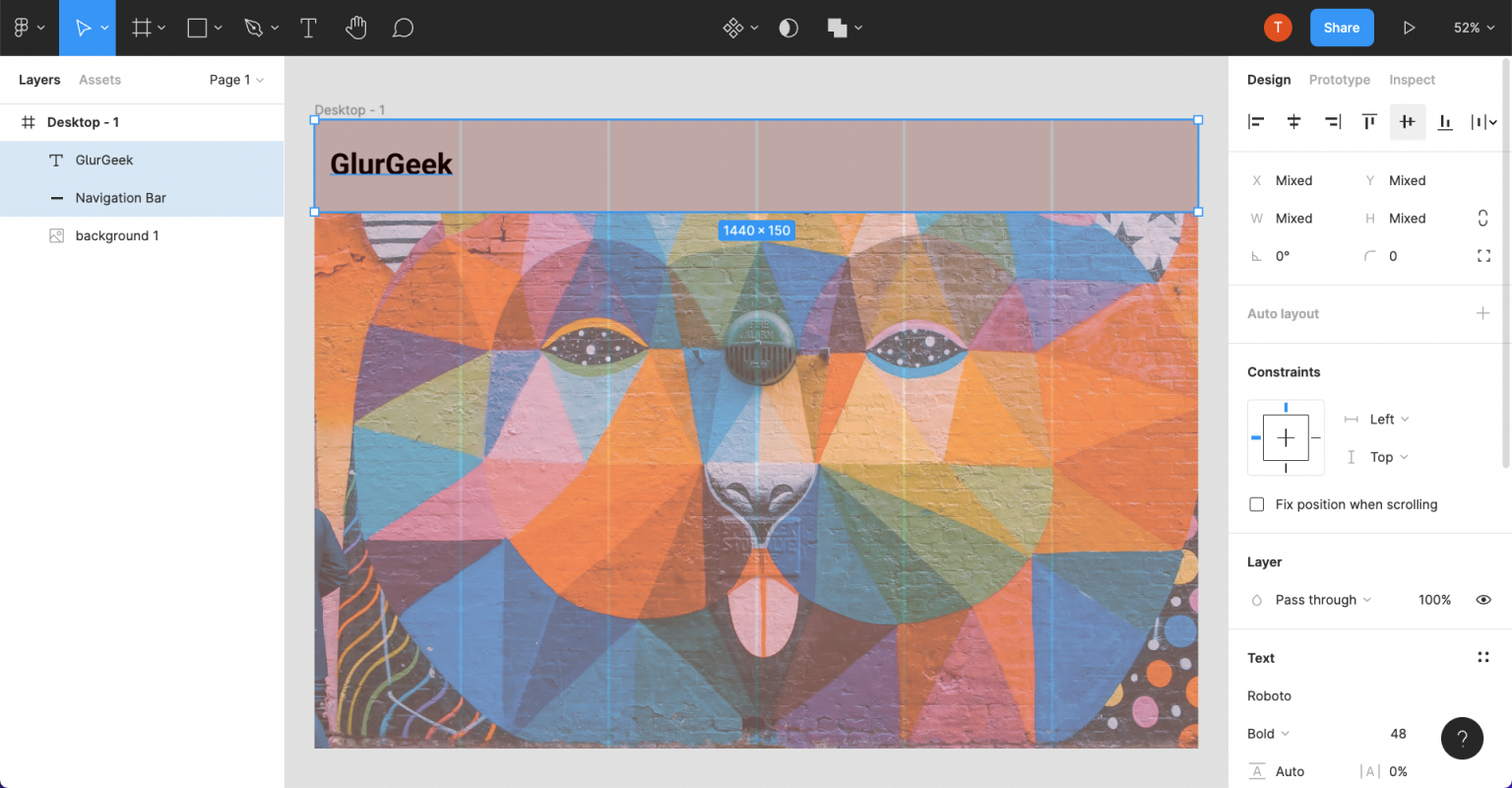Switch to the Prototype tab
Viewport: 1512px width, 788px height.
click(1339, 80)
